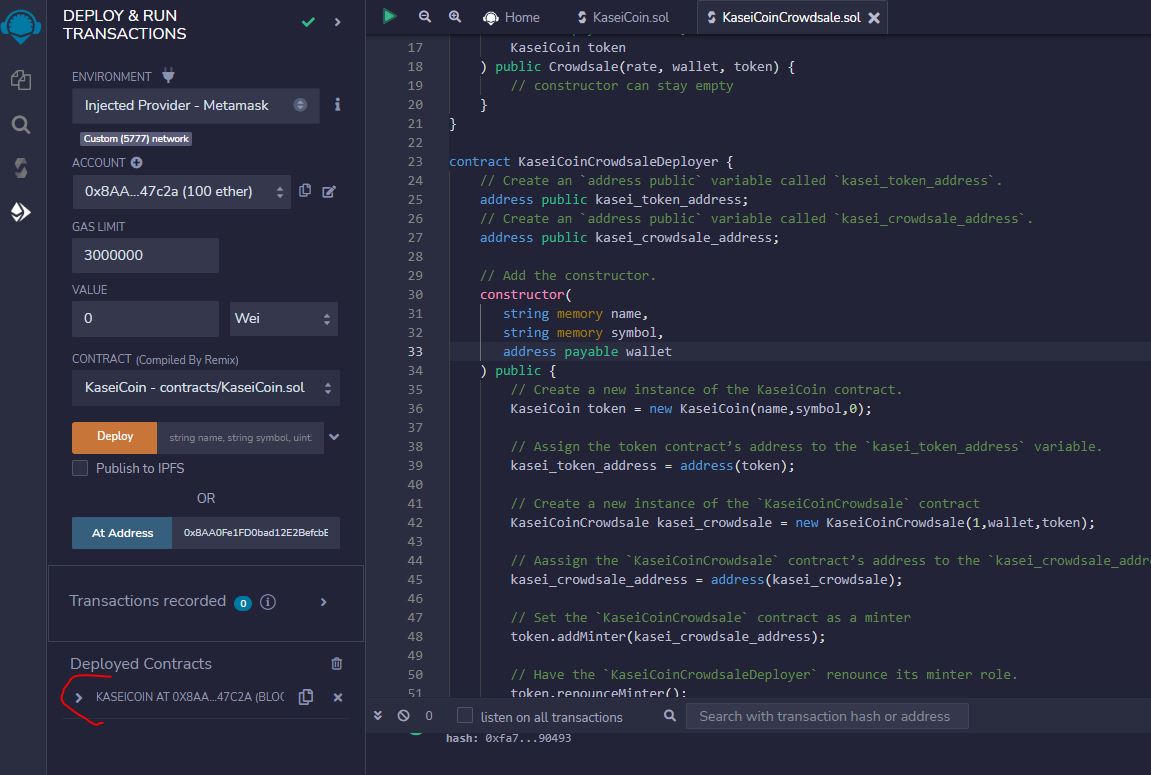Switch to the KaseiCoin.sol tab
Image resolution: width=1151 pixels, height=775 pixels.
622,16
